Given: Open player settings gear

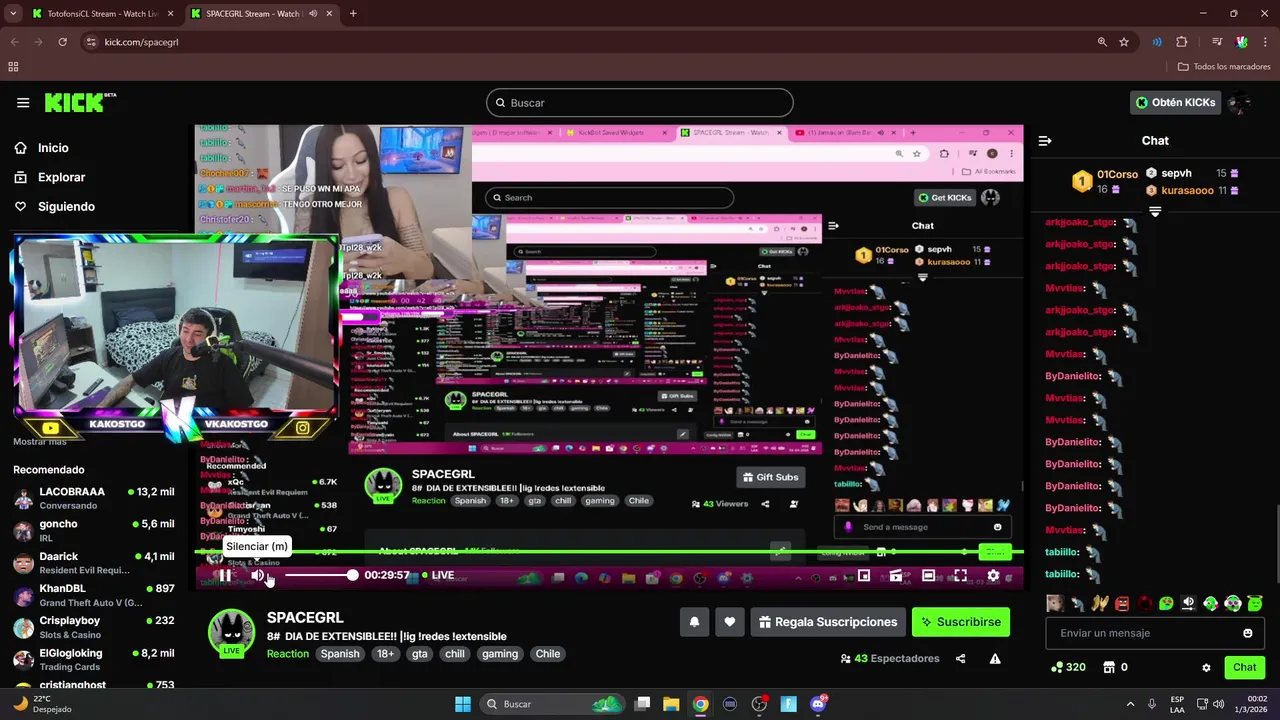Looking at the screenshot, I should pos(993,575).
